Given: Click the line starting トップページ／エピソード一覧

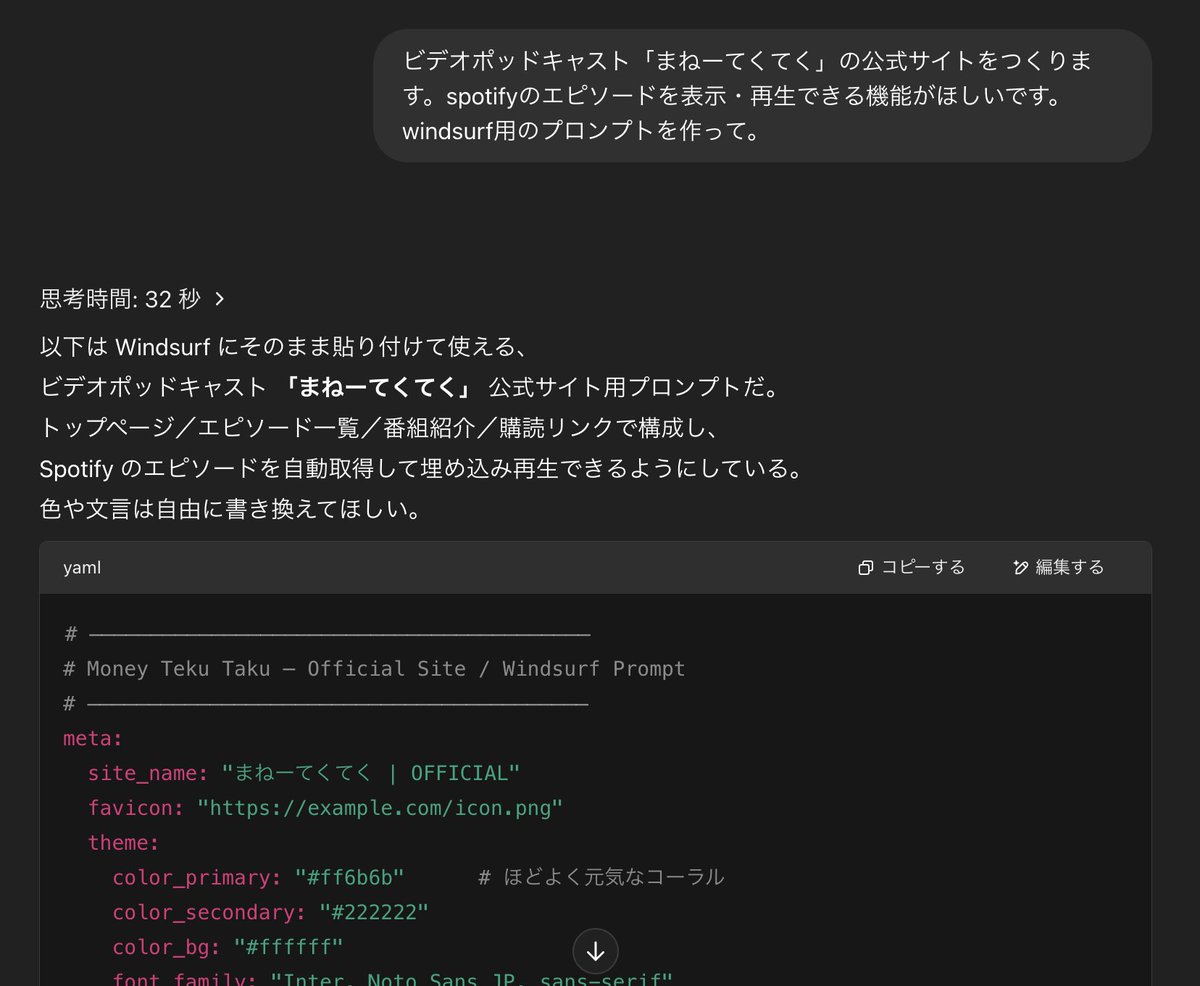Looking at the screenshot, I should pos(379,427).
